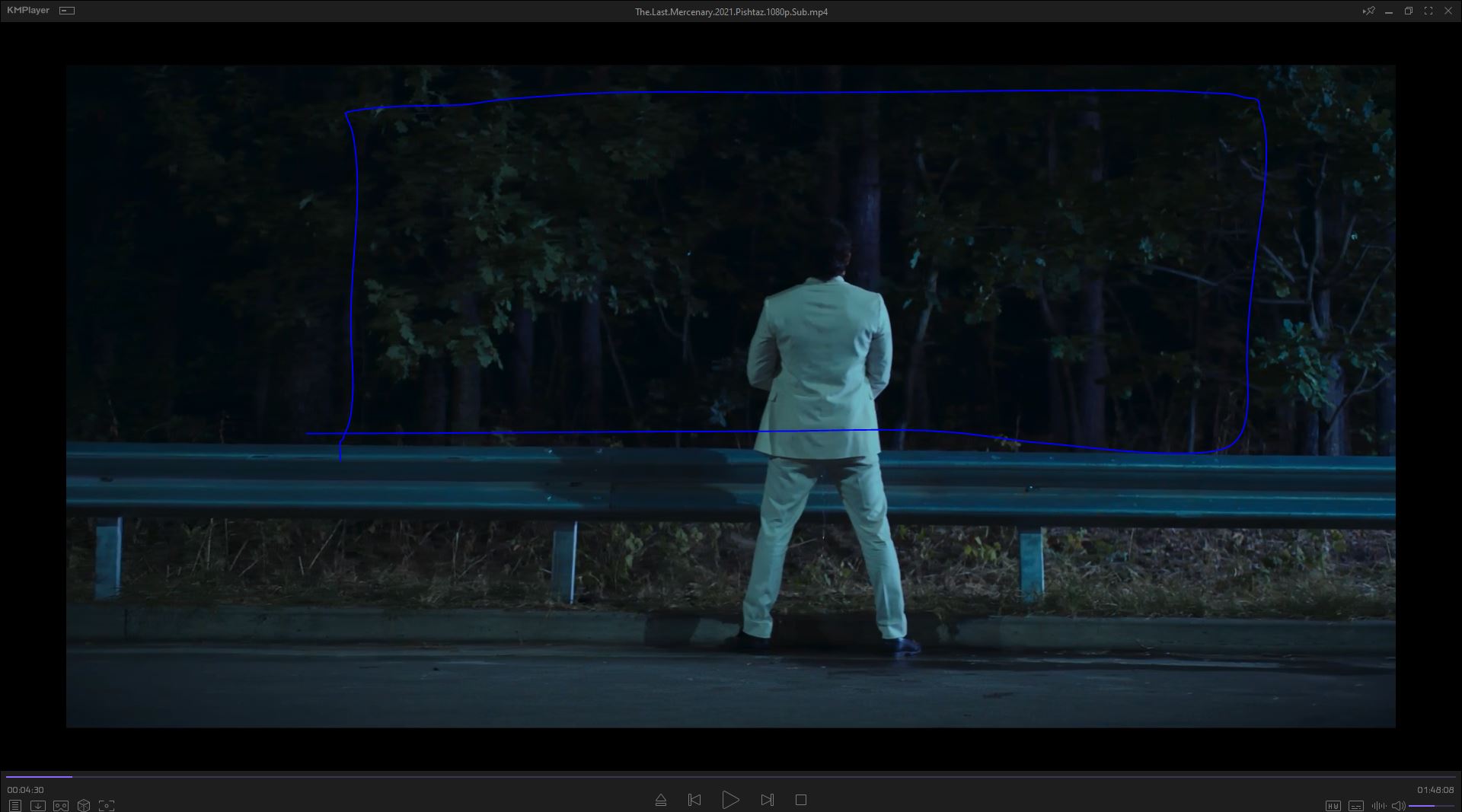
Task: Click the screen capture frame icon
Action: [107, 805]
